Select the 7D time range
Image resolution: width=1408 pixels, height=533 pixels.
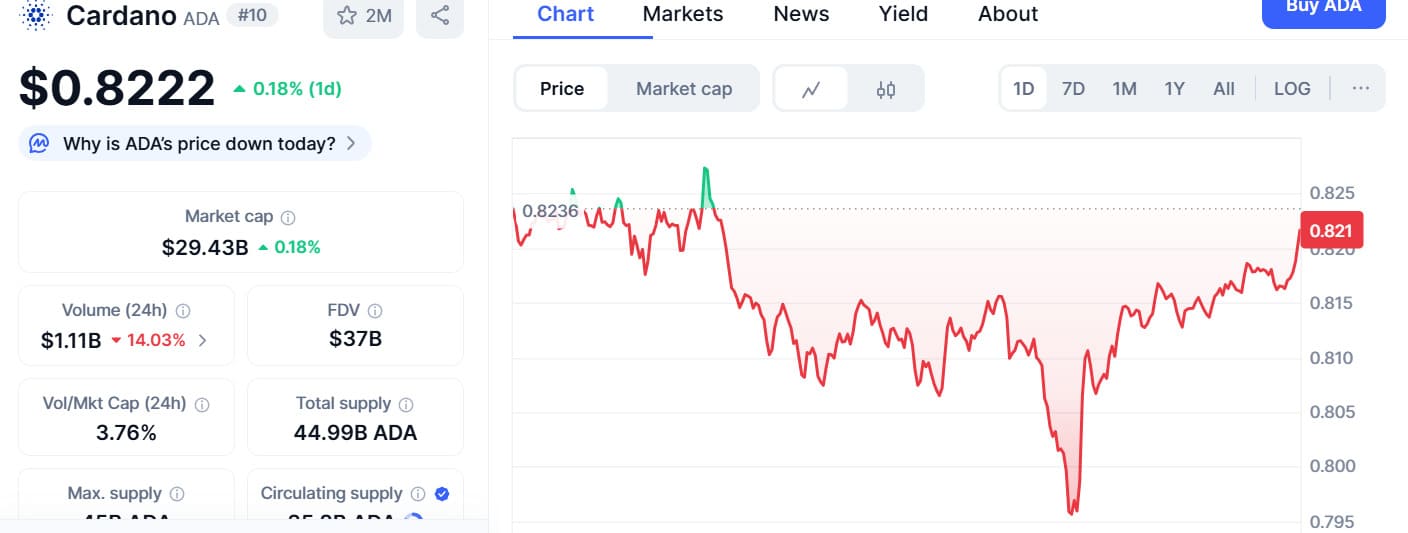pyautogui.click(x=1073, y=89)
